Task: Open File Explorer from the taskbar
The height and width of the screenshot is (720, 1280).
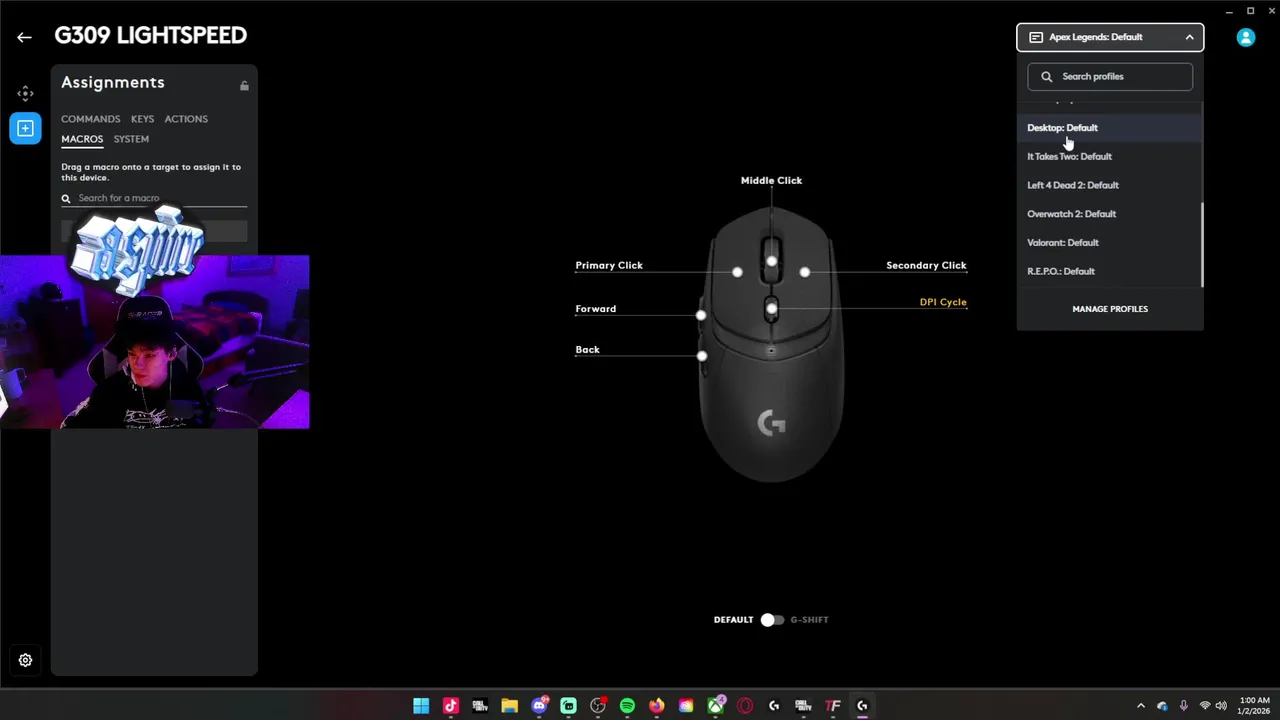Action: pos(509,706)
